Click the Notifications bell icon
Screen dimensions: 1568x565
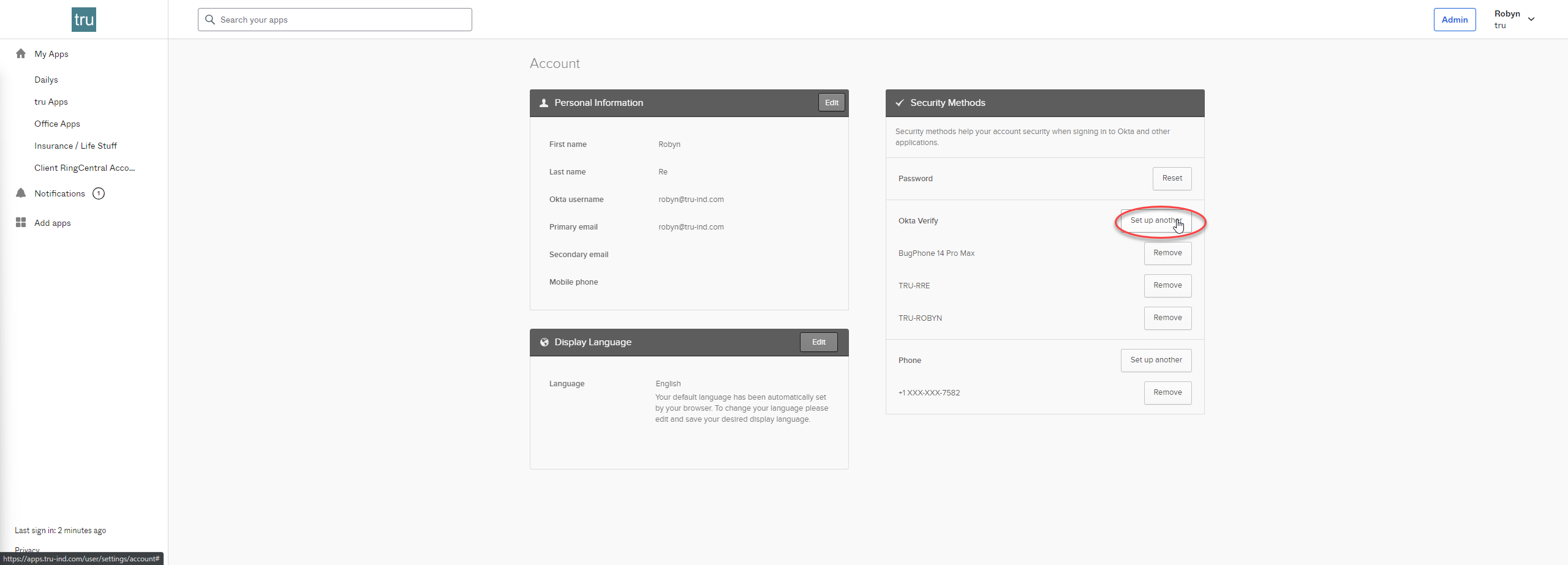[x=21, y=193]
